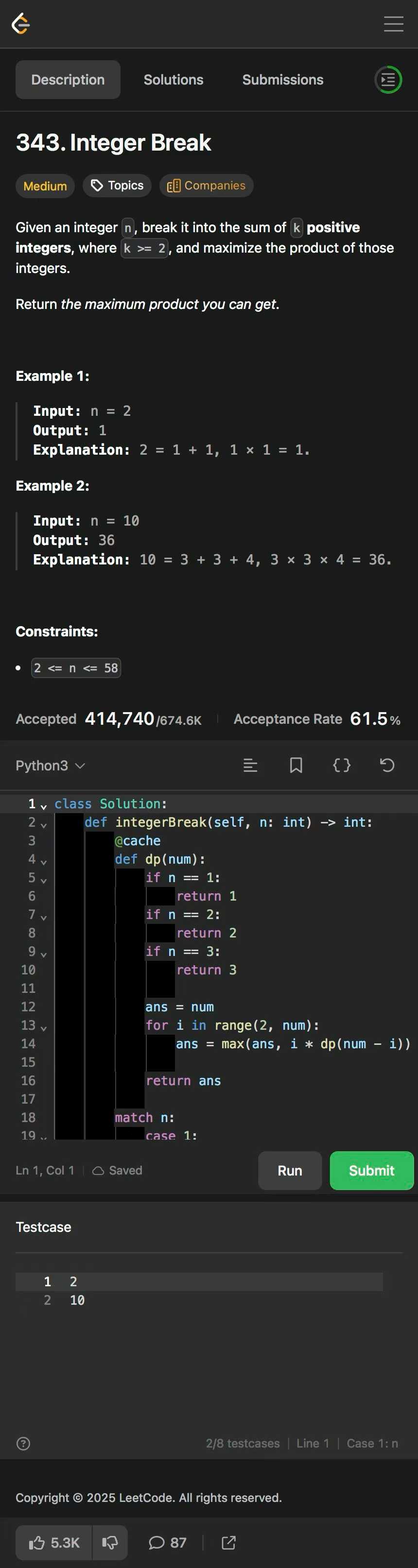This screenshot has height=1568, width=418.
Task: Like the problem with thumbs up
Action: click(x=53, y=1542)
